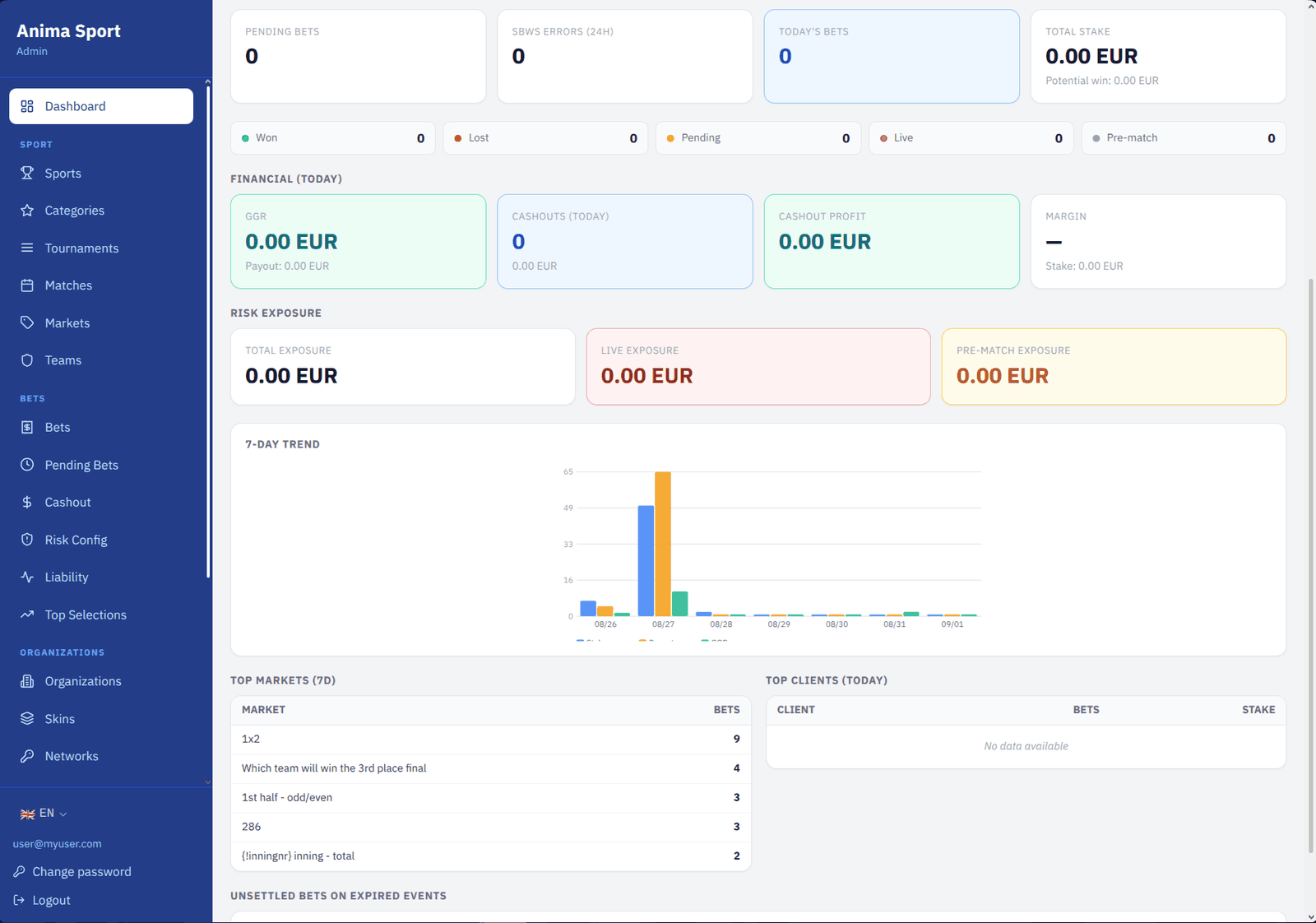The height and width of the screenshot is (923, 1316).
Task: Click the Networks key icon
Action: tap(27, 756)
